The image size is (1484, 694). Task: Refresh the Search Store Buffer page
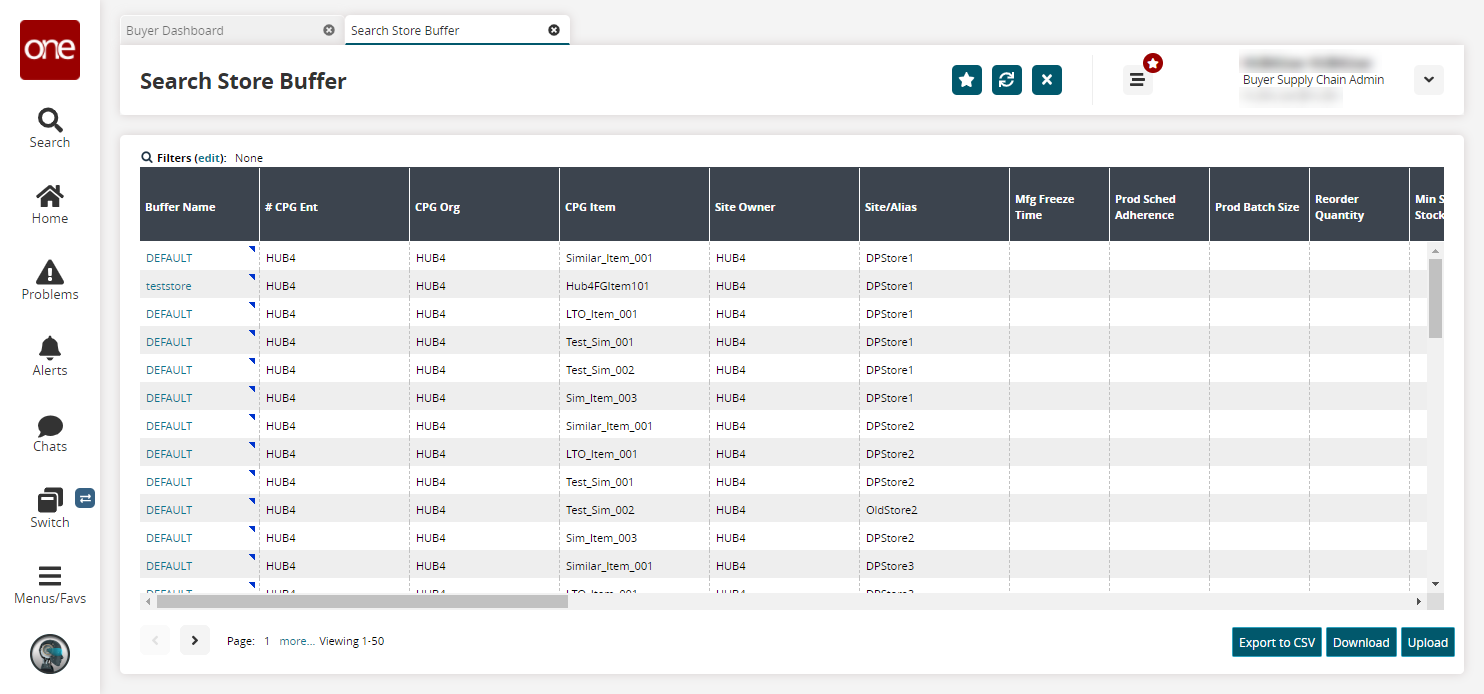pos(1006,80)
